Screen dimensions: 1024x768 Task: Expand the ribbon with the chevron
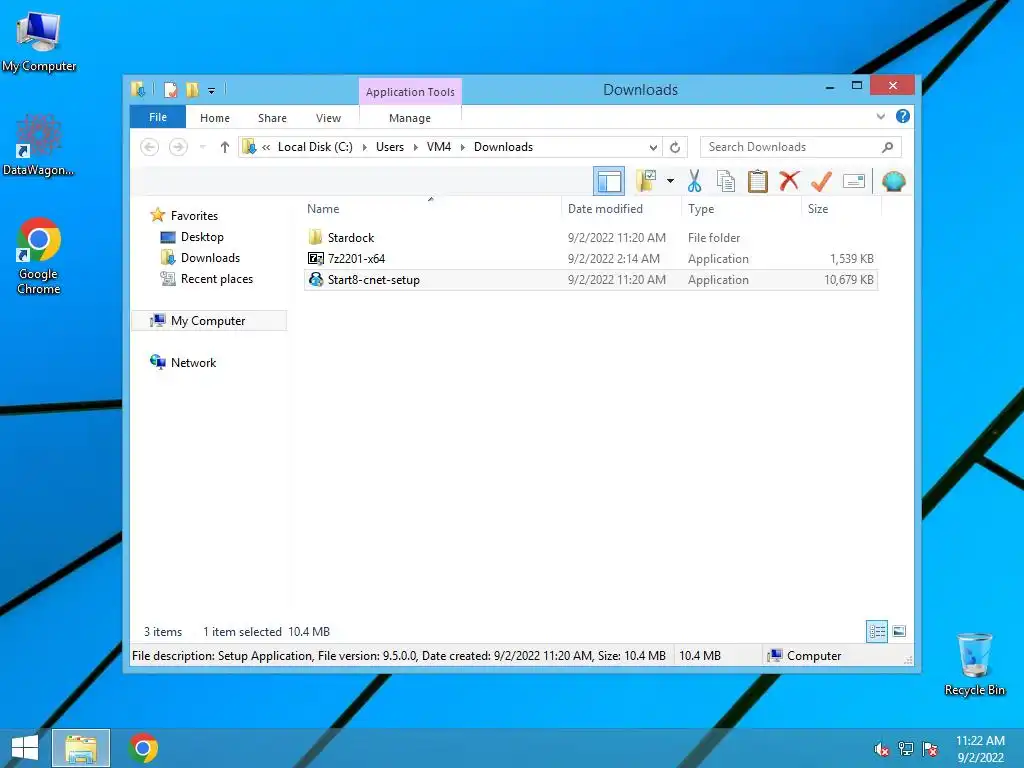click(880, 117)
